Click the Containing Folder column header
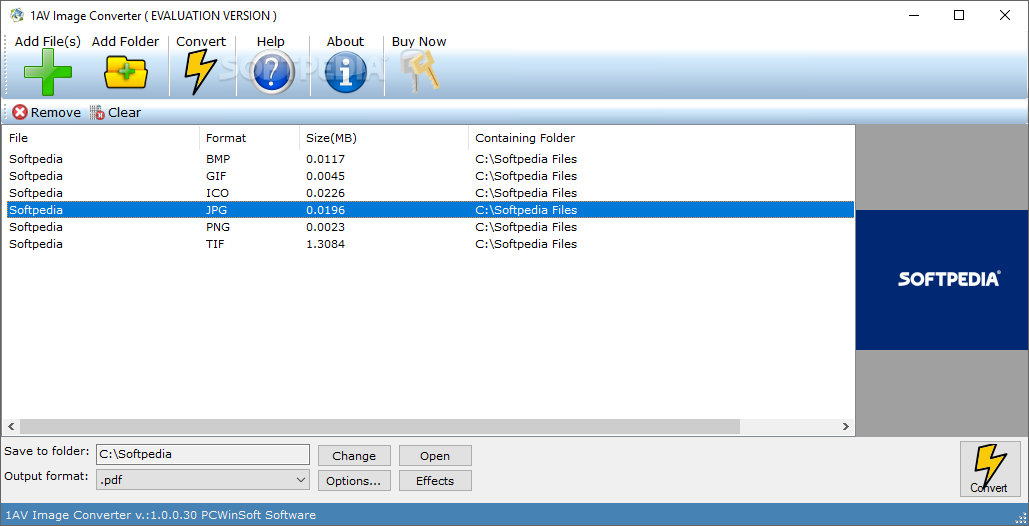Viewport: 1029px width, 526px height. [x=662, y=138]
